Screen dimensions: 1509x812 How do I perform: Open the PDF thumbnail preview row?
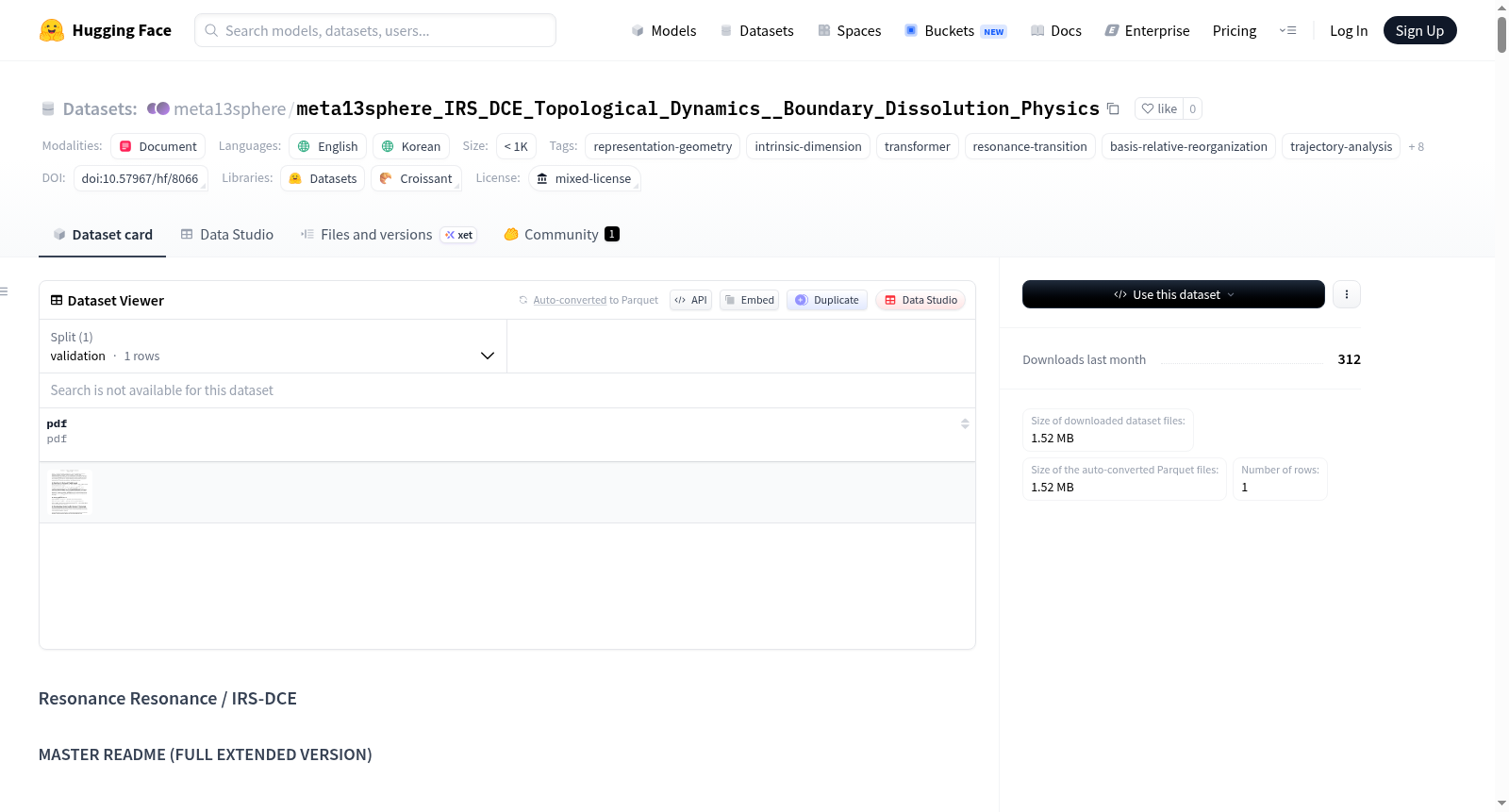[507, 492]
